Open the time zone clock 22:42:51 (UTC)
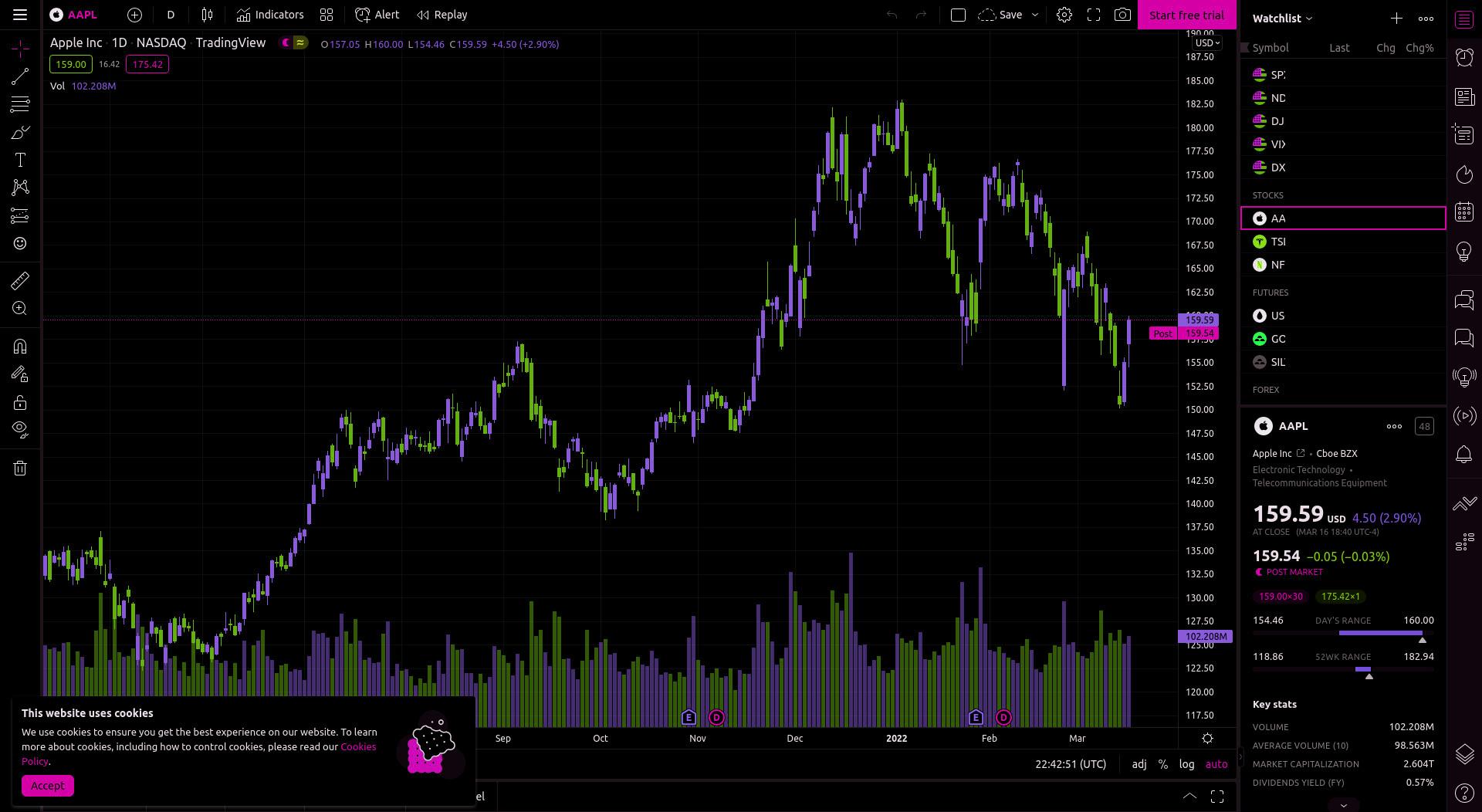The width and height of the screenshot is (1482, 812). click(1071, 764)
